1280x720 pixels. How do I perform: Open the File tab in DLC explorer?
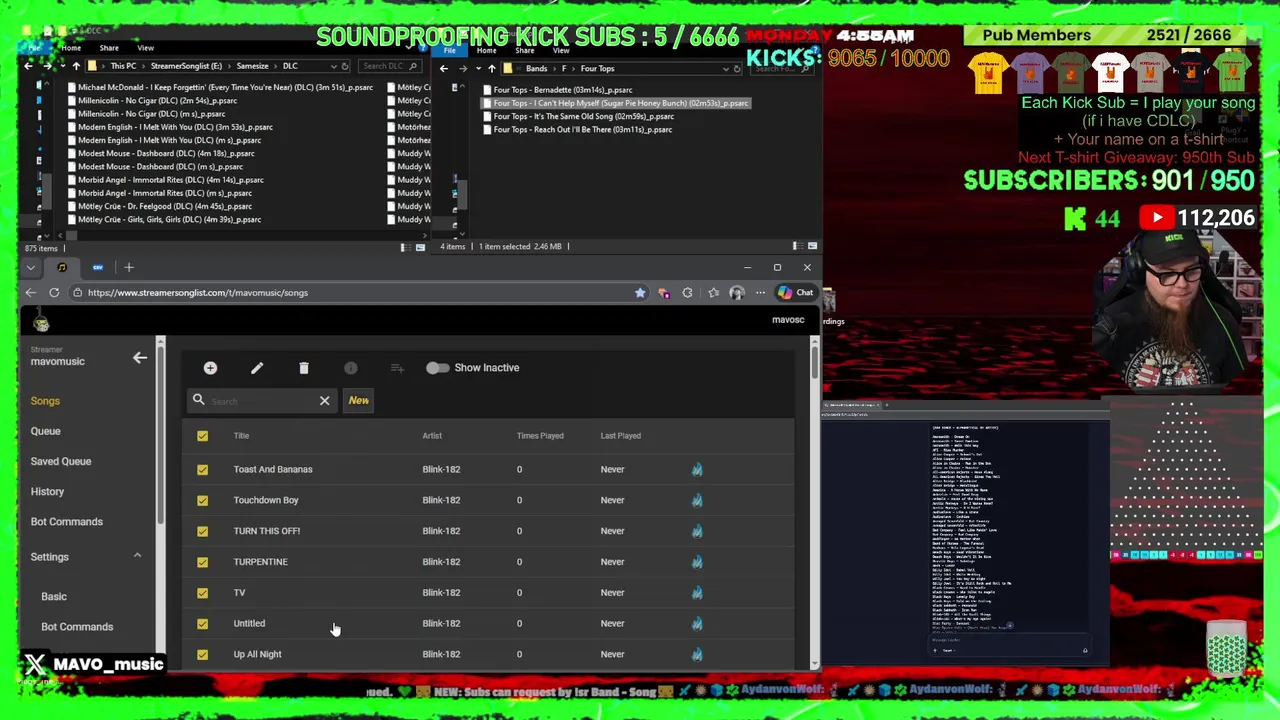[34, 48]
